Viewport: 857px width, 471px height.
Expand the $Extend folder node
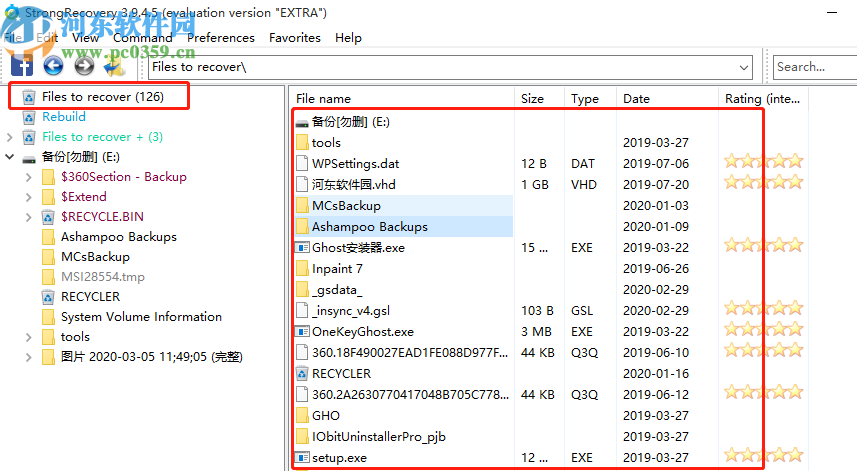28,197
